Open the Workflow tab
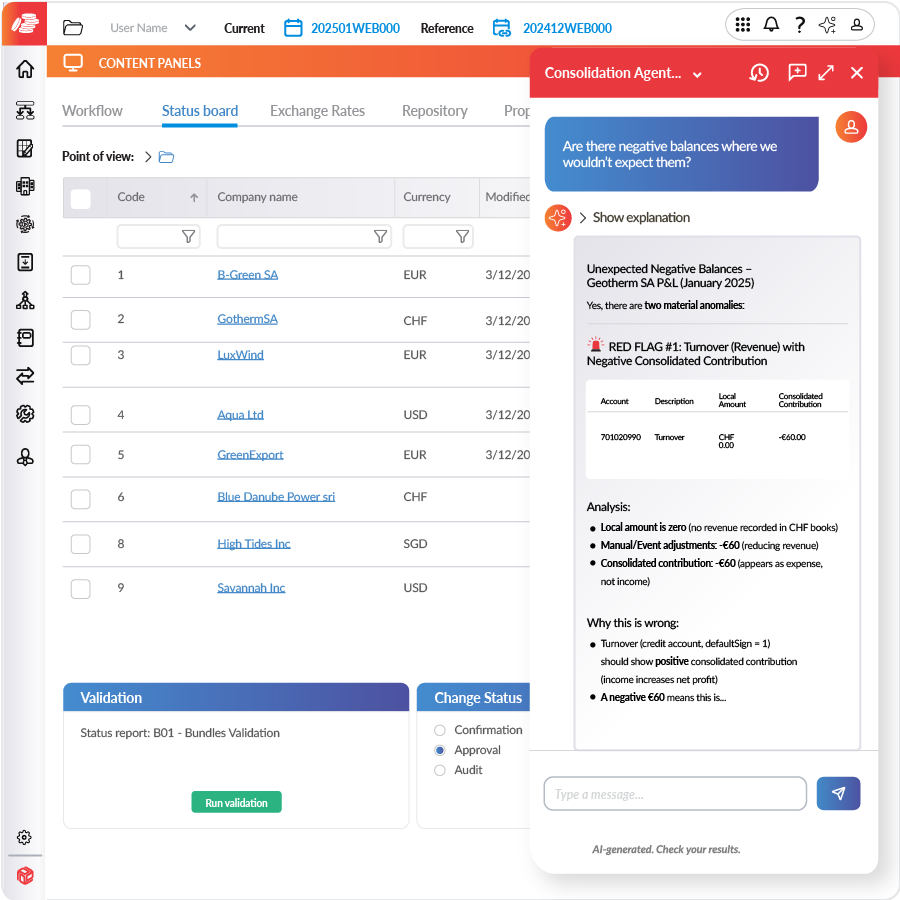The image size is (900, 900). click(x=92, y=111)
